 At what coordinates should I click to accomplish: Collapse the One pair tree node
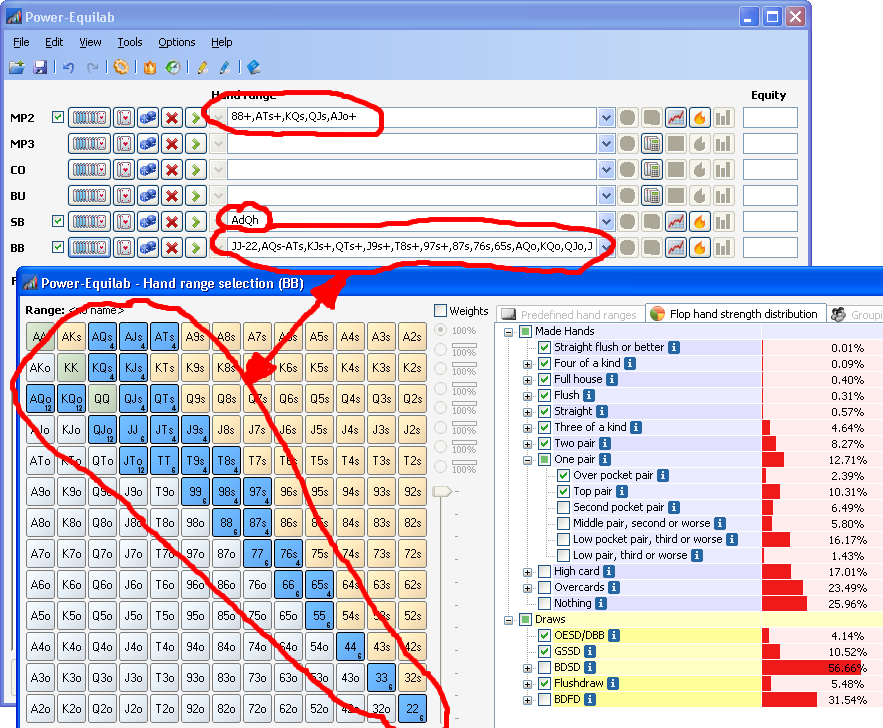click(x=527, y=460)
